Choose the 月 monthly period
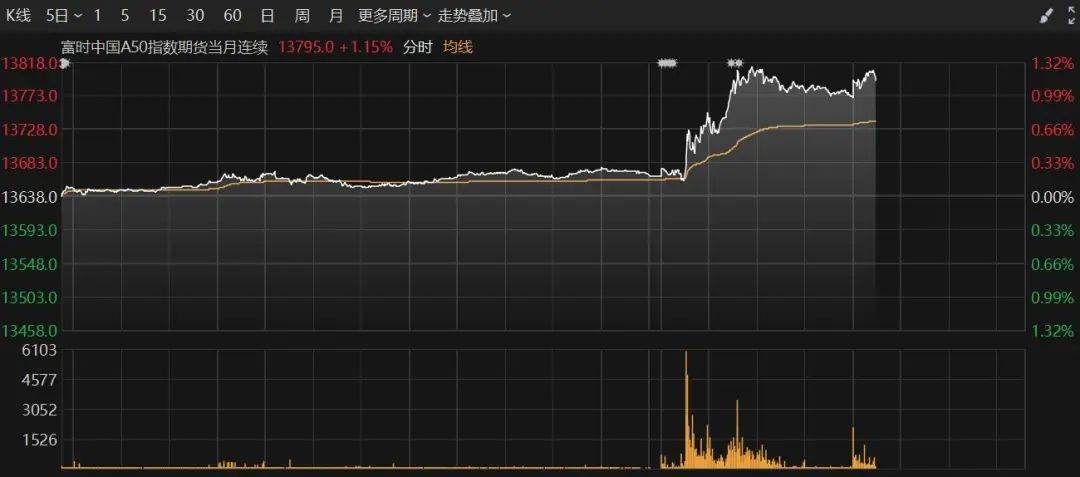 336,16
